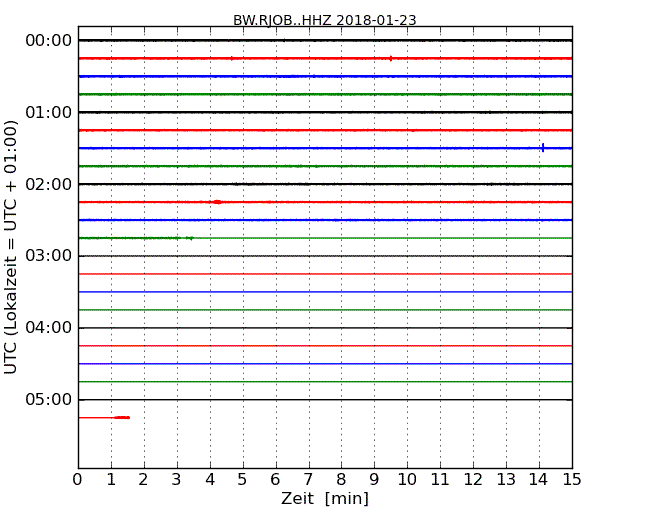Click the UTC Lokalzeit vertical axis label

coord(11,247)
